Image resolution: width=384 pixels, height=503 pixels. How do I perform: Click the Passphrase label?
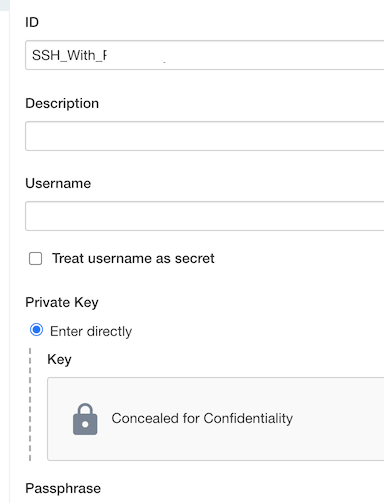tap(63, 489)
